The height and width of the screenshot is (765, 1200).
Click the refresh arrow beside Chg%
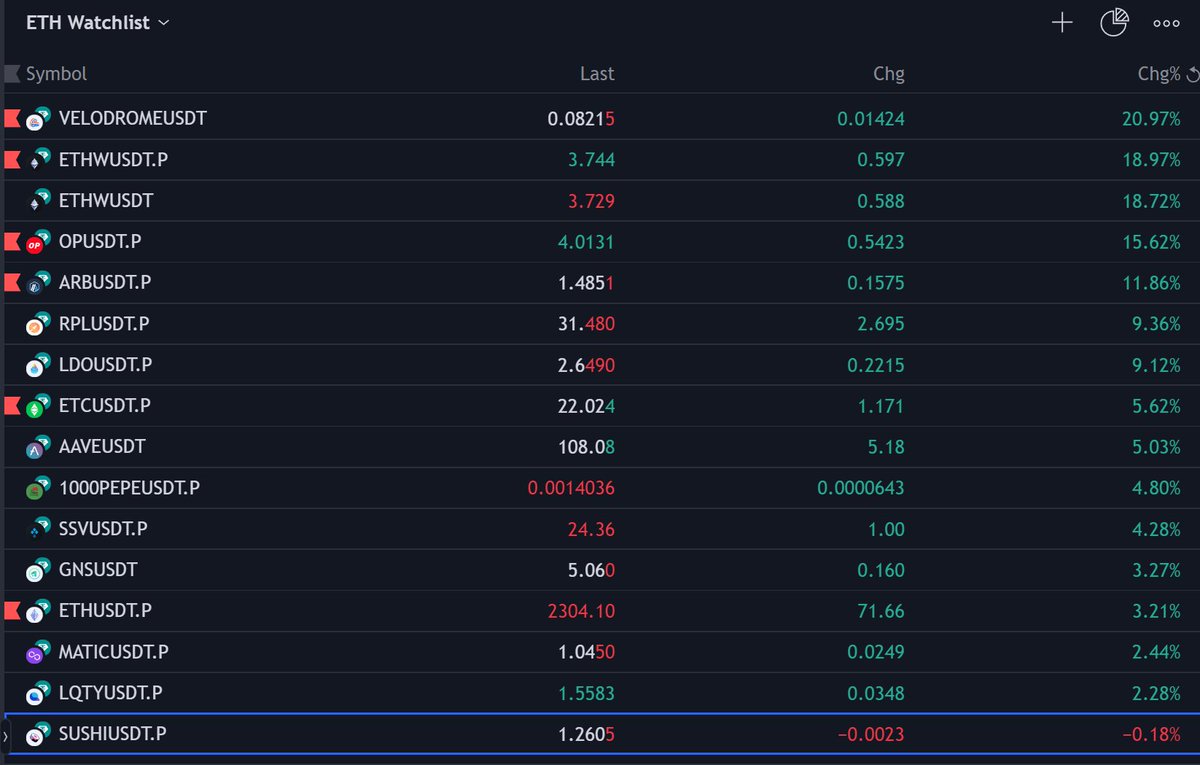[x=1192, y=75]
